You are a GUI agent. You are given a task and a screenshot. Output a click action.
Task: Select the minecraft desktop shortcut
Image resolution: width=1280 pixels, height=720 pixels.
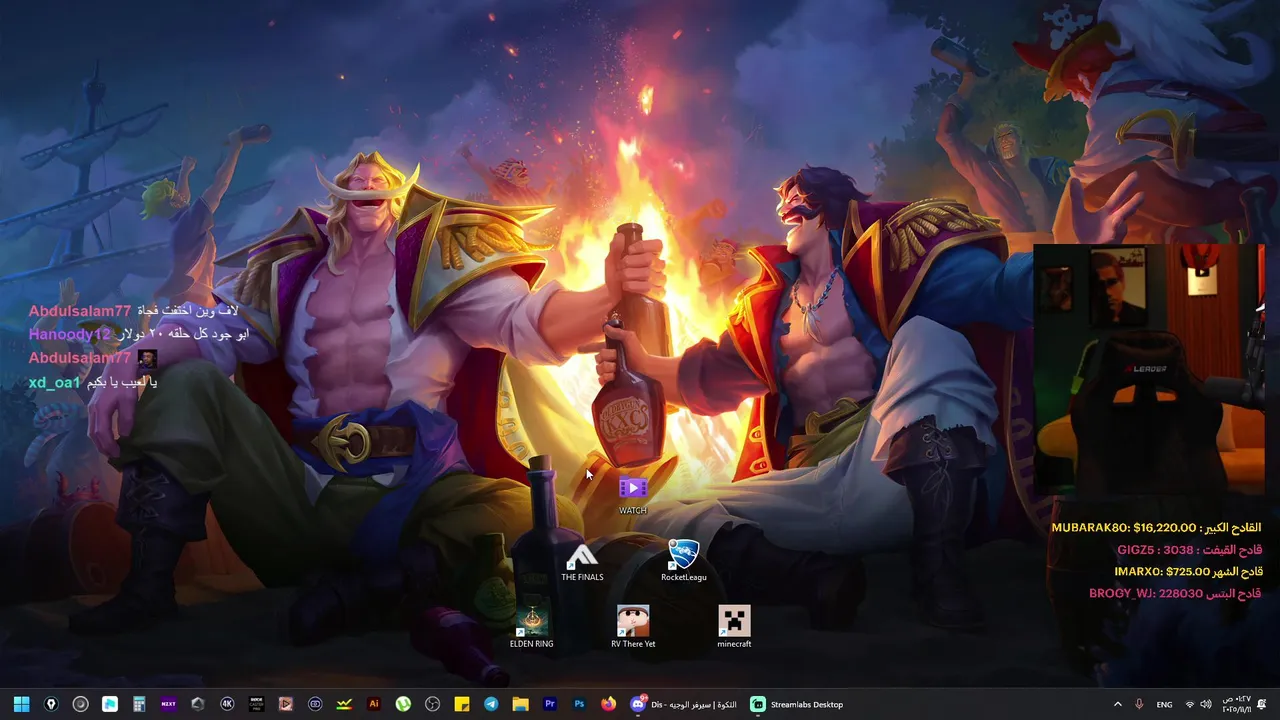(x=734, y=628)
